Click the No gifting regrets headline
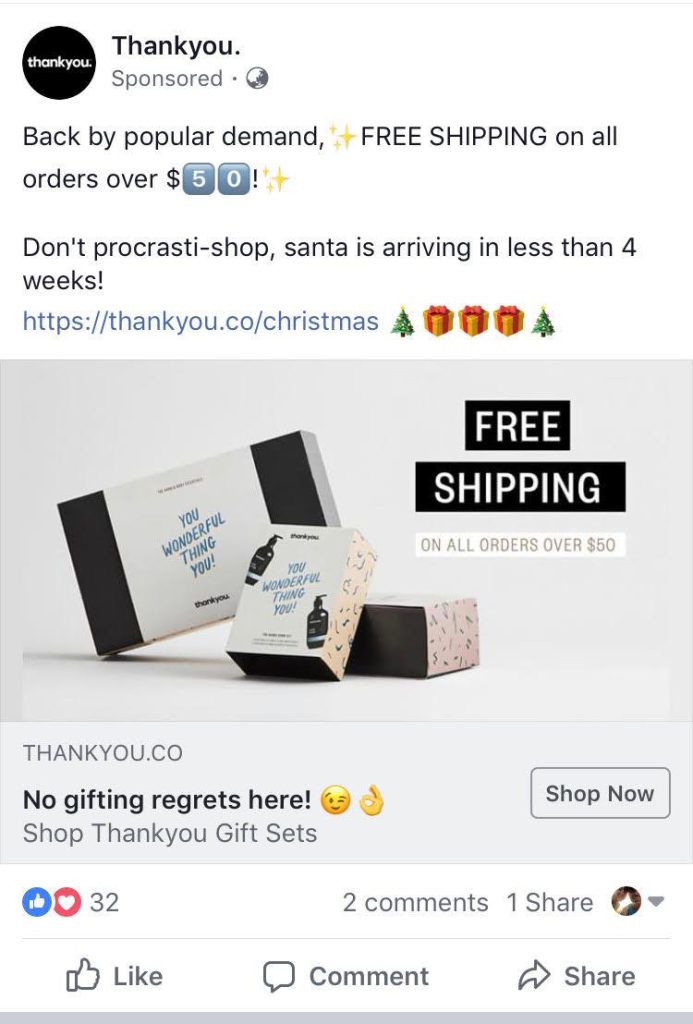Screen dimensions: 693x1024 click(x=167, y=799)
